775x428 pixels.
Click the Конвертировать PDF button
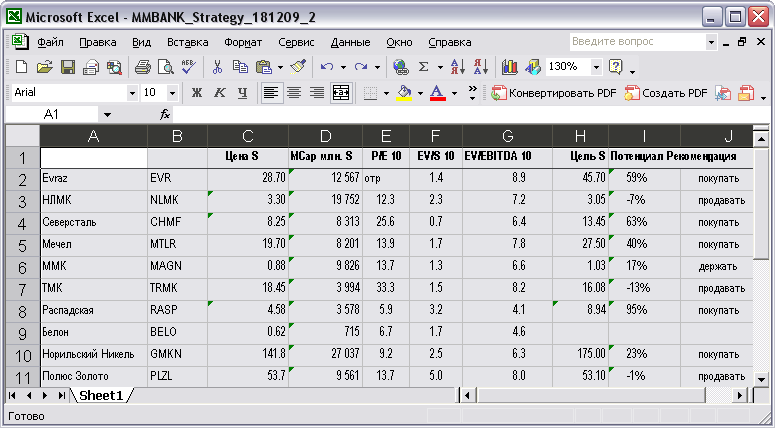click(554, 93)
